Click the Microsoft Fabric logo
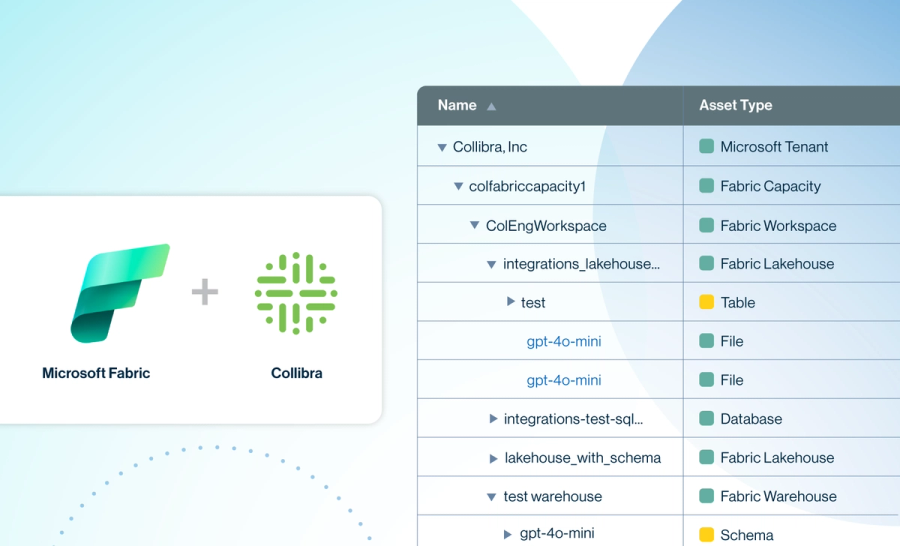 point(120,293)
